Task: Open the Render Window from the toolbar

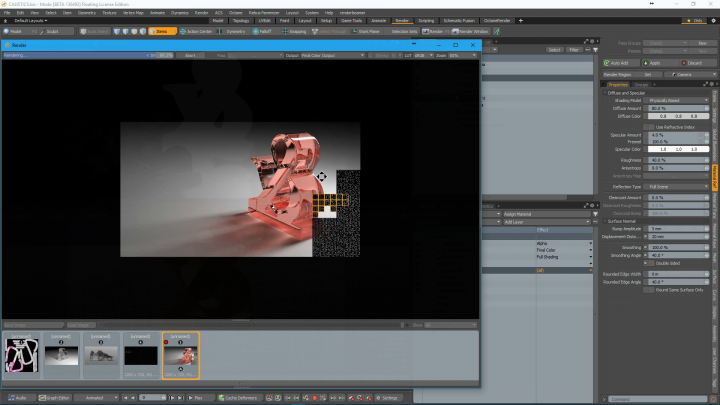Action: click(x=471, y=31)
